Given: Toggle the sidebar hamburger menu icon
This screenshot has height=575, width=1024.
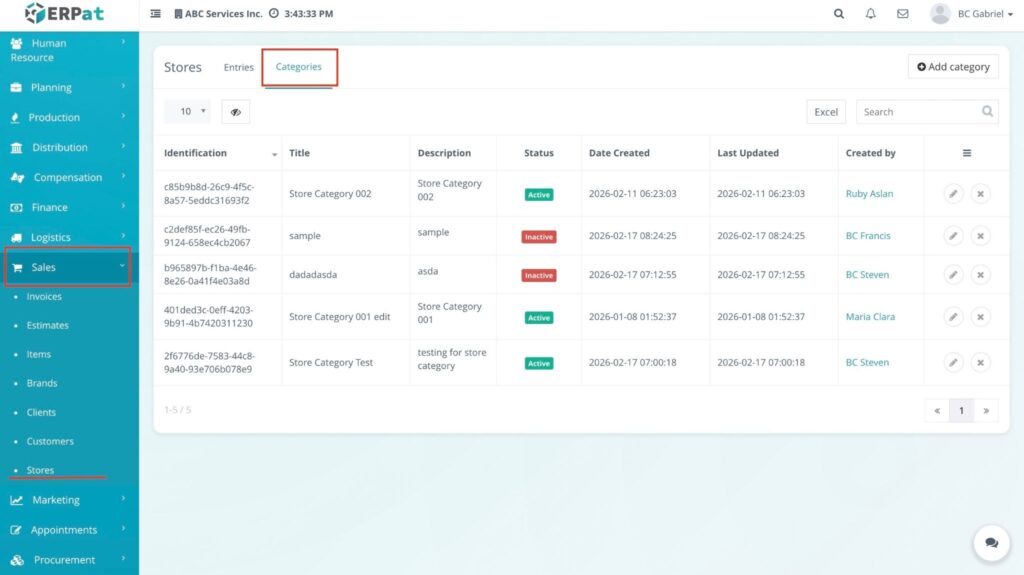Looking at the screenshot, I should click(x=156, y=14).
